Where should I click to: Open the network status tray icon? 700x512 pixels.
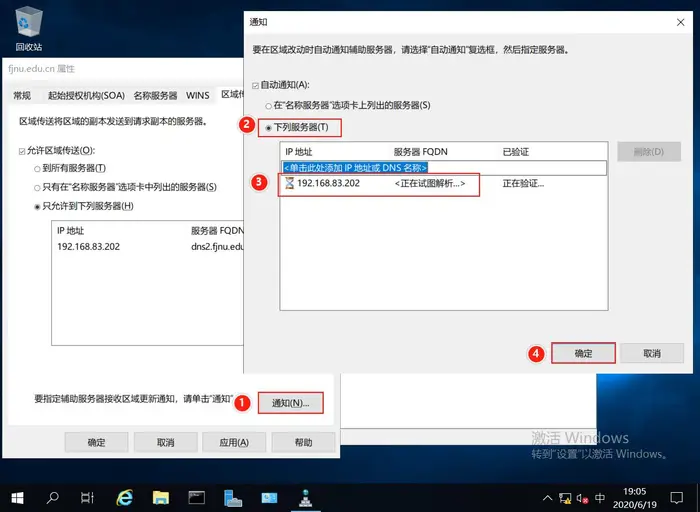tap(565, 498)
